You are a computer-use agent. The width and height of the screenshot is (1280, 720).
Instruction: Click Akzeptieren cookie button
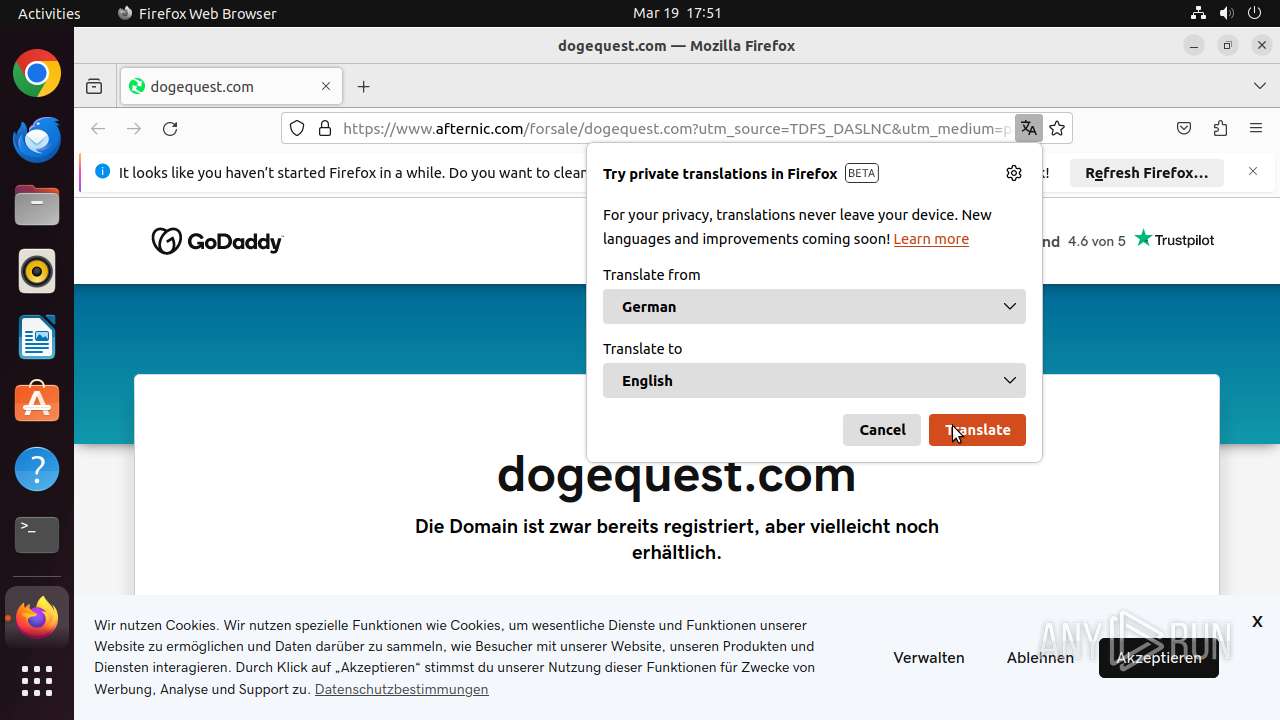[1159, 658]
